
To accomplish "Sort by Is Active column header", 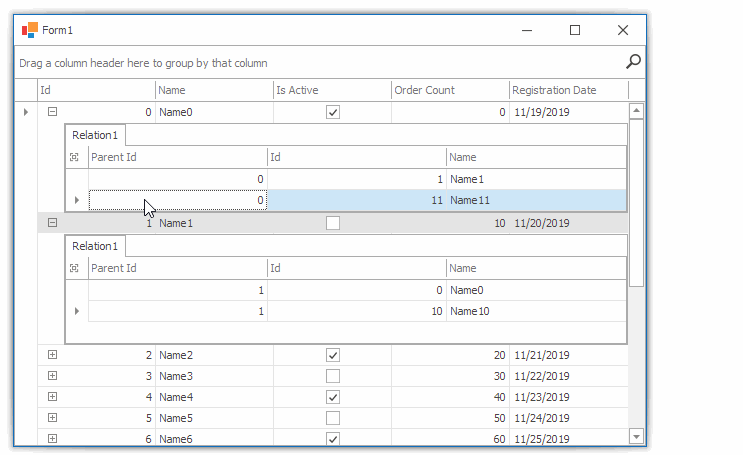I will (x=333, y=90).
